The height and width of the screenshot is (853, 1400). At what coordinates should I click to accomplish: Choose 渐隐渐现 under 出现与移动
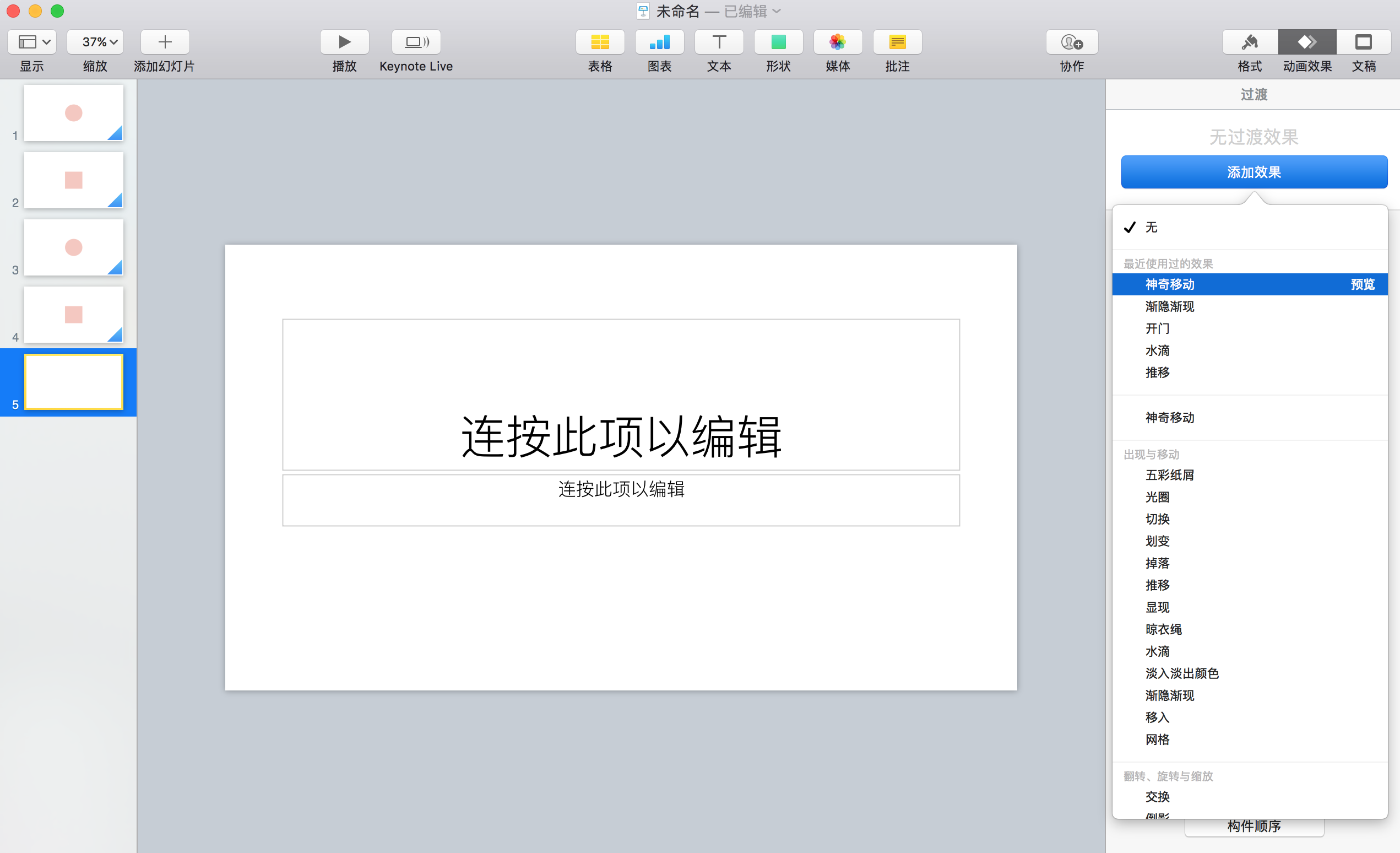point(1250,695)
